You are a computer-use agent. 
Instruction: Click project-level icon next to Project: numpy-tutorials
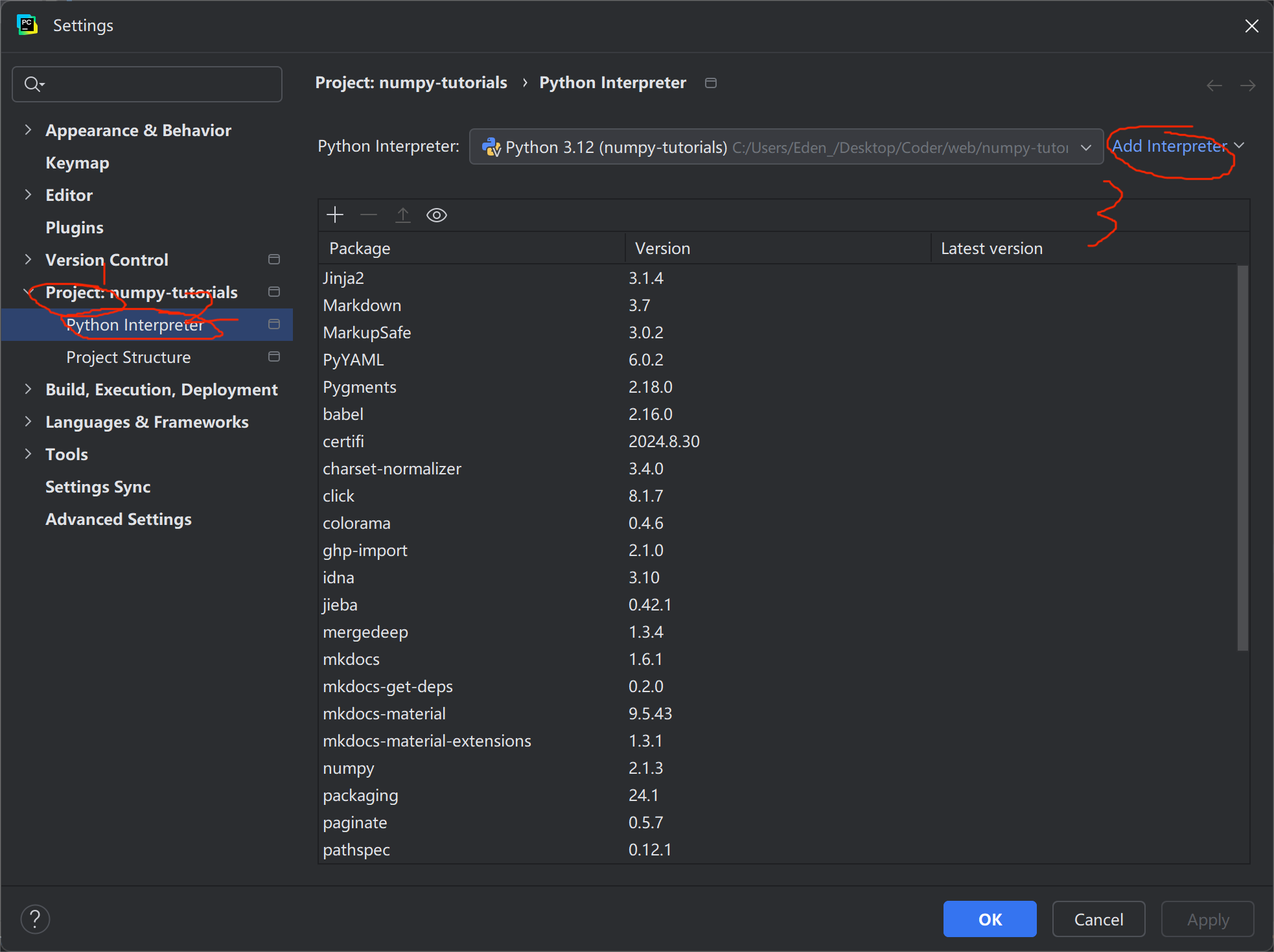click(x=274, y=292)
